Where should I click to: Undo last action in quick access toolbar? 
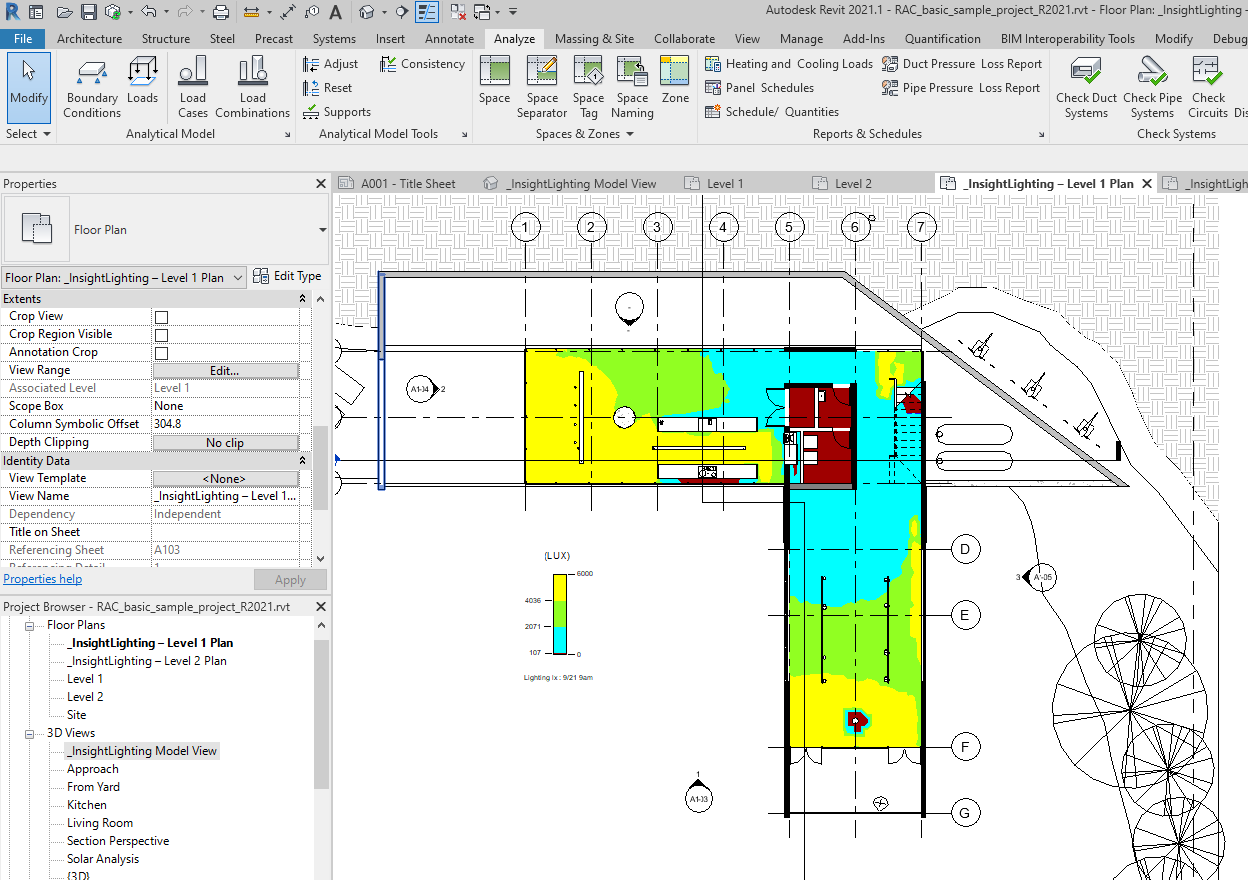coord(149,12)
